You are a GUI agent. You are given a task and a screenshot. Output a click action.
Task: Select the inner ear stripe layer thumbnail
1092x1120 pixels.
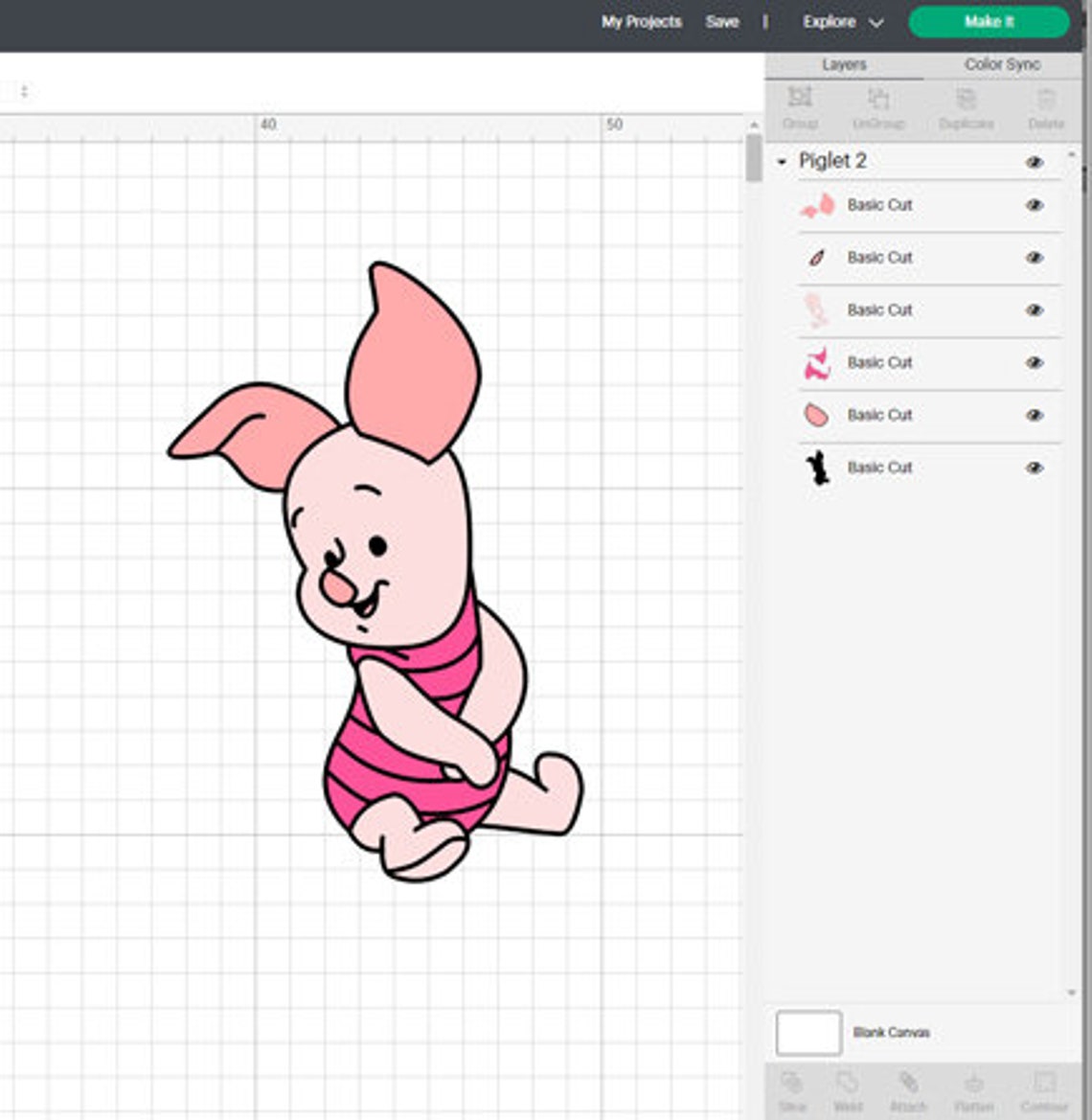pos(817,258)
